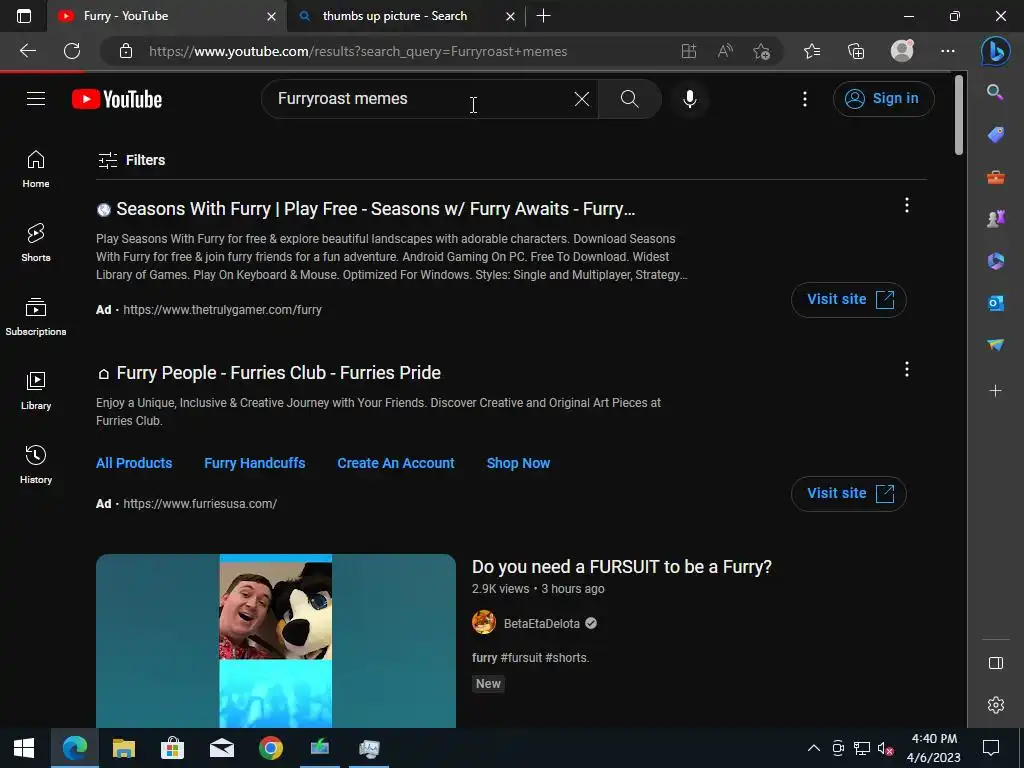Toggle the Edge sidebar visibility icon
1024x768 pixels.
[x=995, y=664]
